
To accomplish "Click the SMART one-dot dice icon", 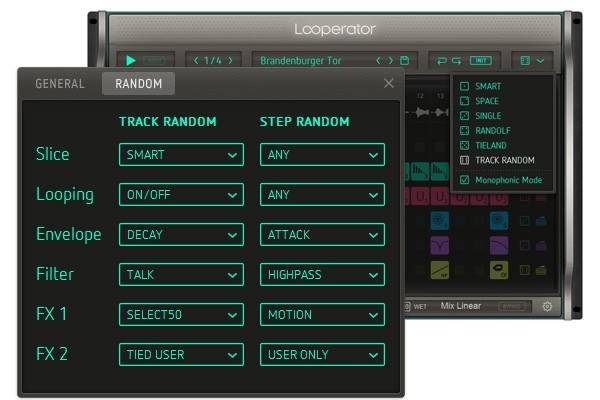I will point(464,86).
